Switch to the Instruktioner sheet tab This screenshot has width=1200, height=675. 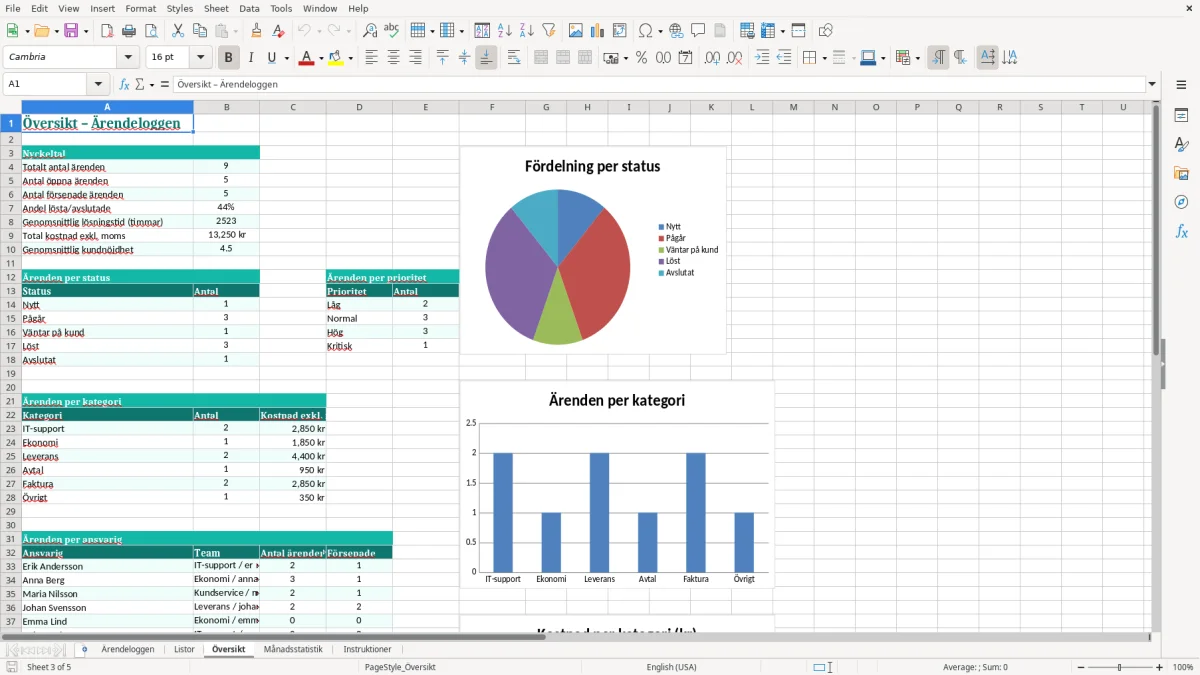pyautogui.click(x=367, y=649)
